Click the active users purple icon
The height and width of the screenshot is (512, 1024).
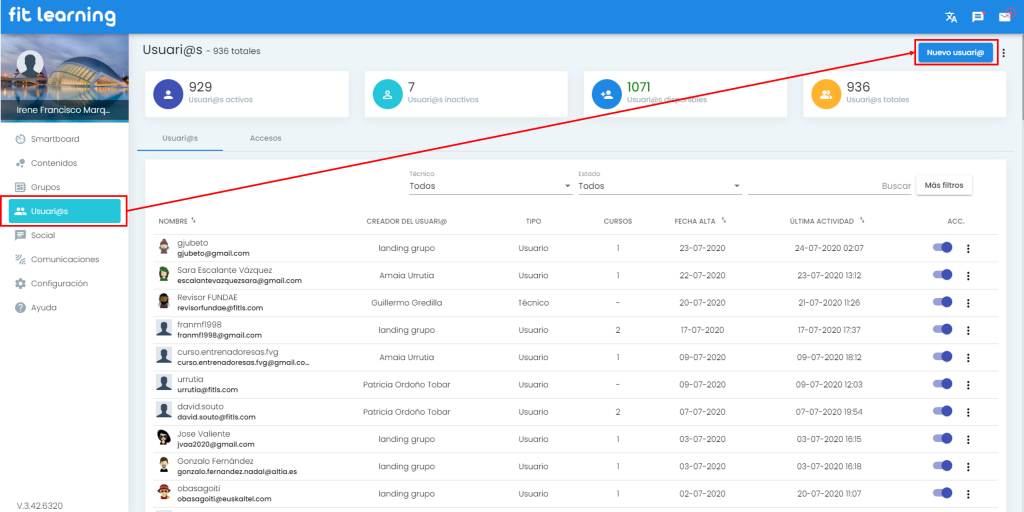(168, 95)
